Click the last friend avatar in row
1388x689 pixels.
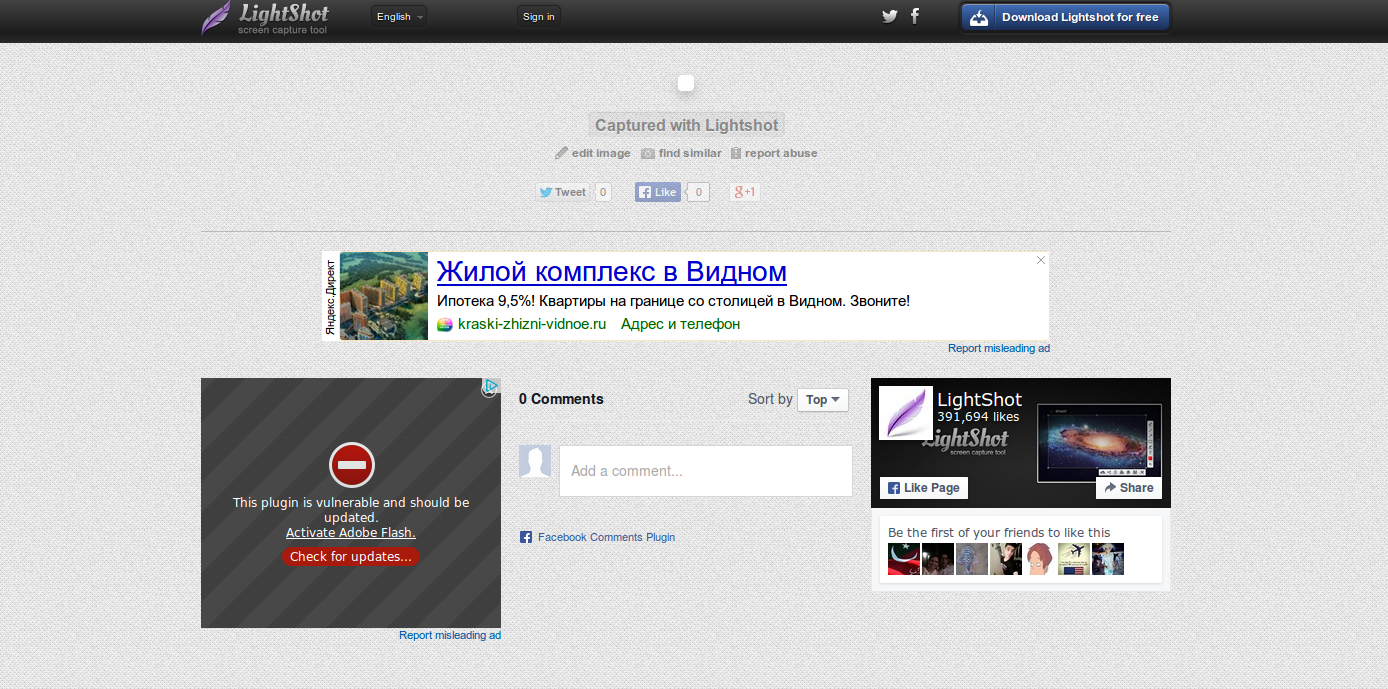(x=1108, y=559)
